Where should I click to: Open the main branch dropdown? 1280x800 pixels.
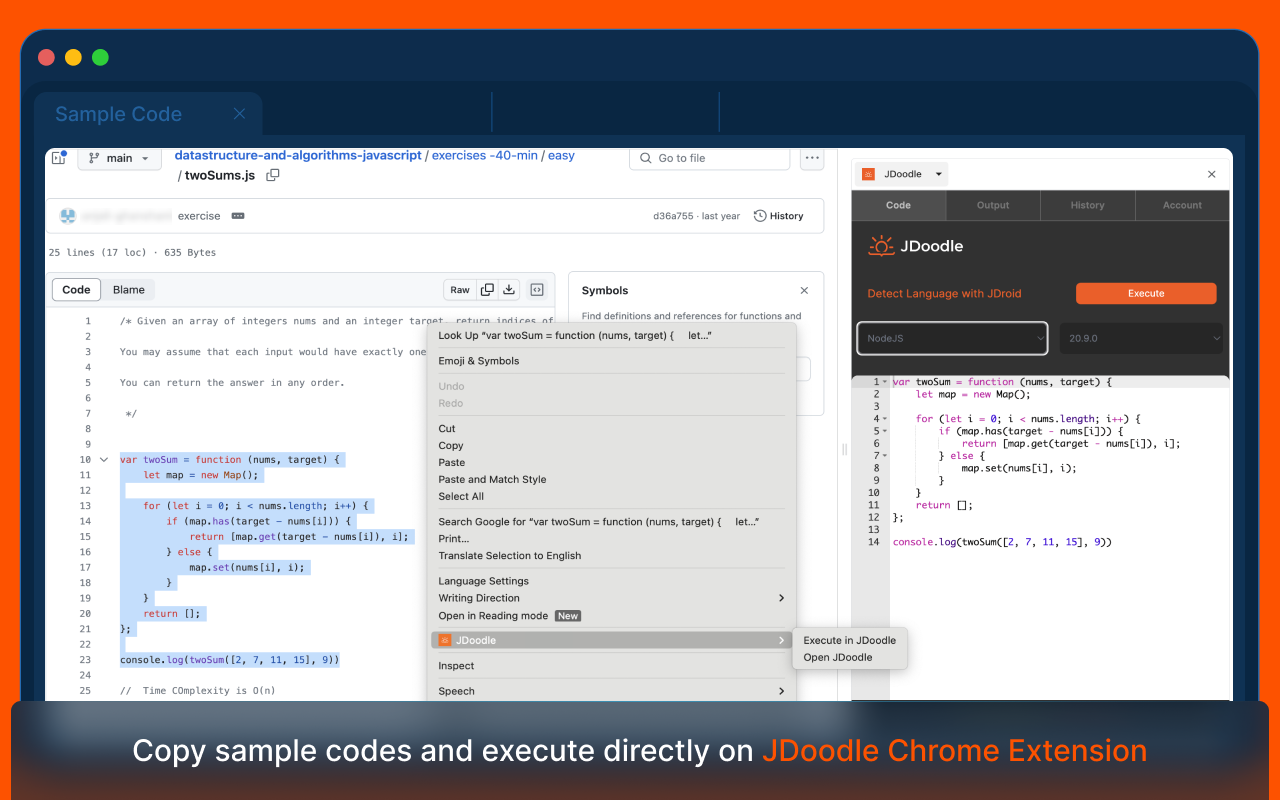tap(119, 158)
